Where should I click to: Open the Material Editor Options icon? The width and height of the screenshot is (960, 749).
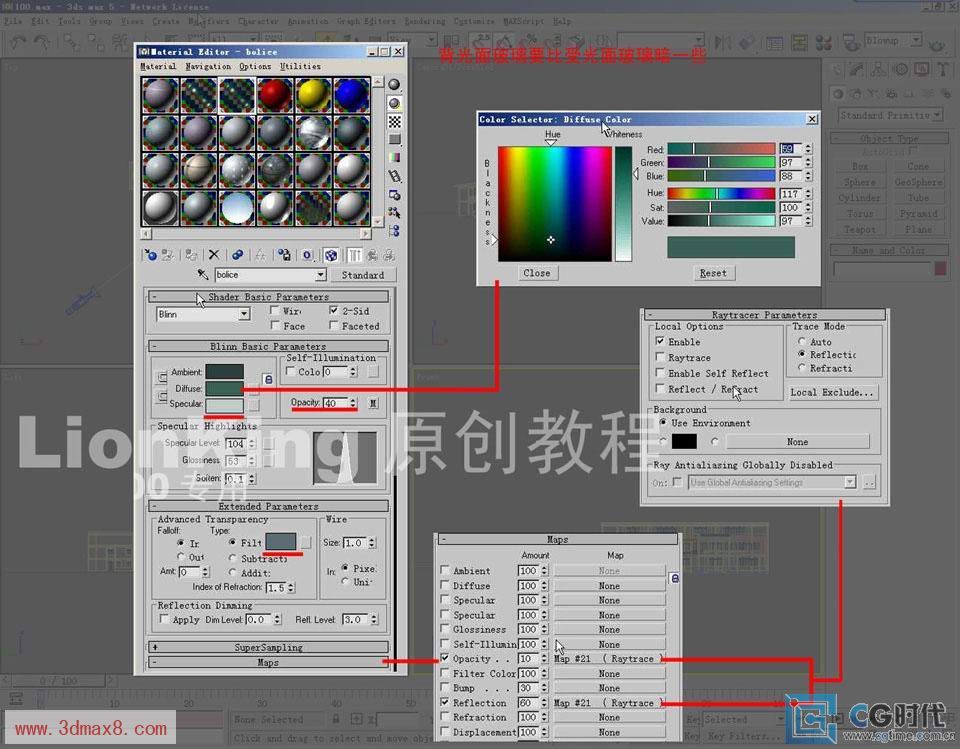[395, 195]
